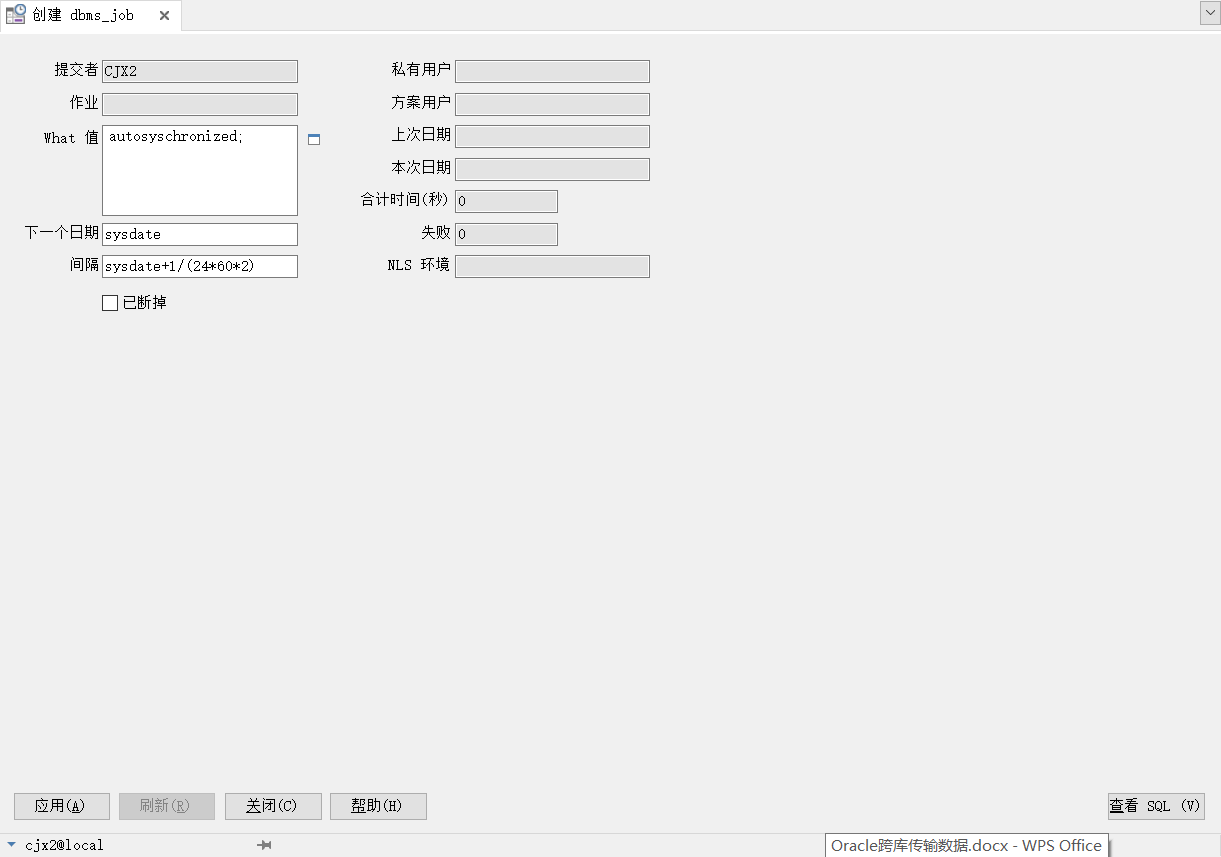Open the window list dropdown arrow
The image size is (1221, 857).
click(1208, 13)
